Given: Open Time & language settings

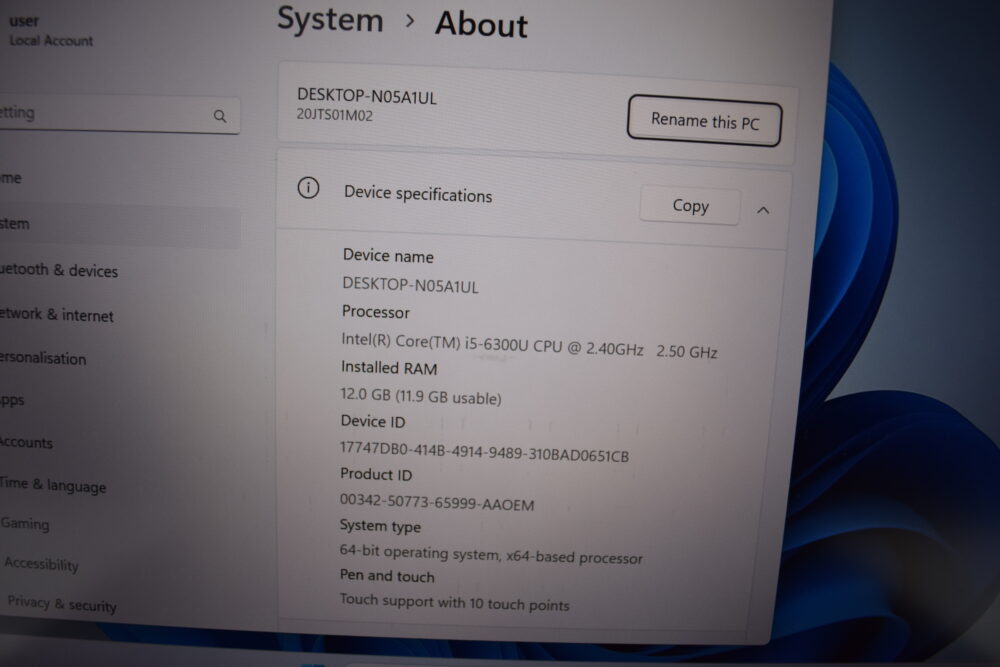Looking at the screenshot, I should [x=53, y=485].
